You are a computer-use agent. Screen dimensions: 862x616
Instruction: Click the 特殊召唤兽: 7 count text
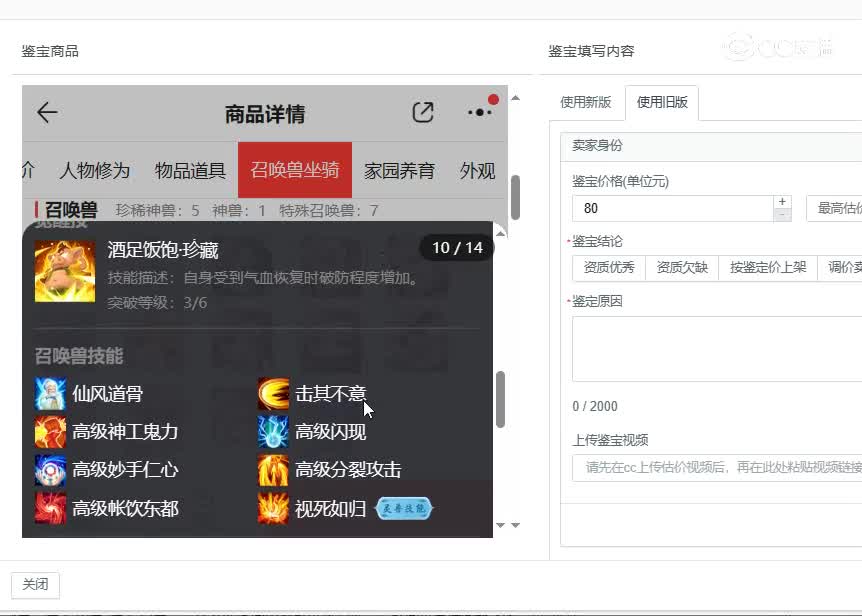[329, 210]
